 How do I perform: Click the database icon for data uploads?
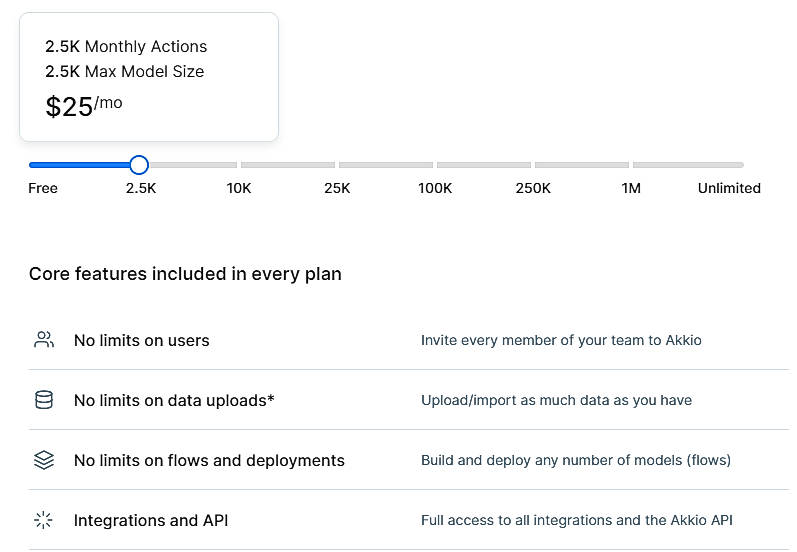point(43,400)
